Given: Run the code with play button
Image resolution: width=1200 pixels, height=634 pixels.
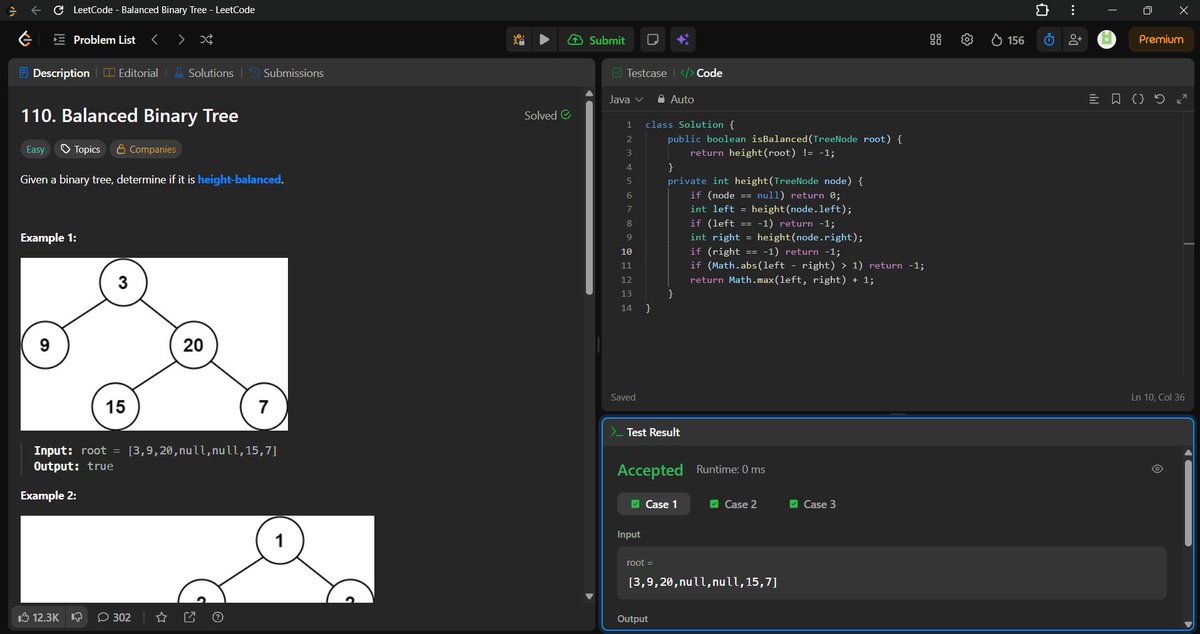Looking at the screenshot, I should [544, 40].
